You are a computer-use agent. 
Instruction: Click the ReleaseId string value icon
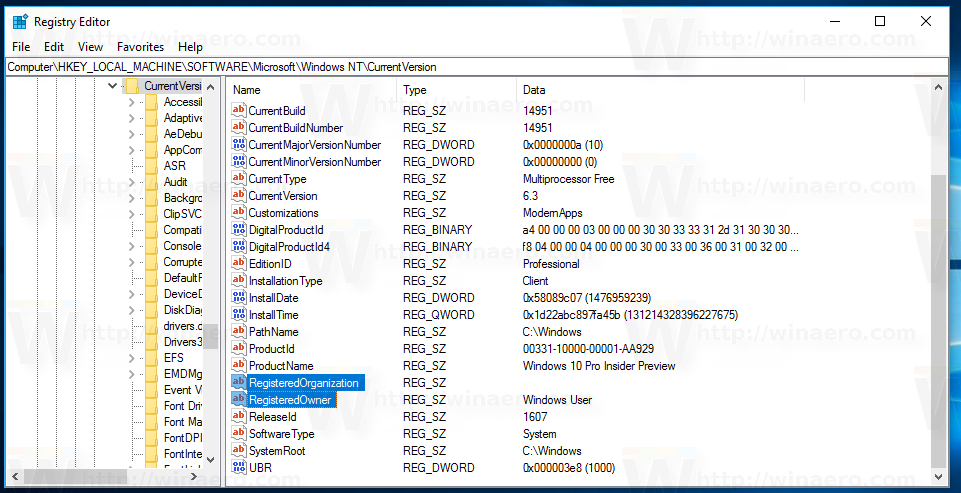click(238, 416)
